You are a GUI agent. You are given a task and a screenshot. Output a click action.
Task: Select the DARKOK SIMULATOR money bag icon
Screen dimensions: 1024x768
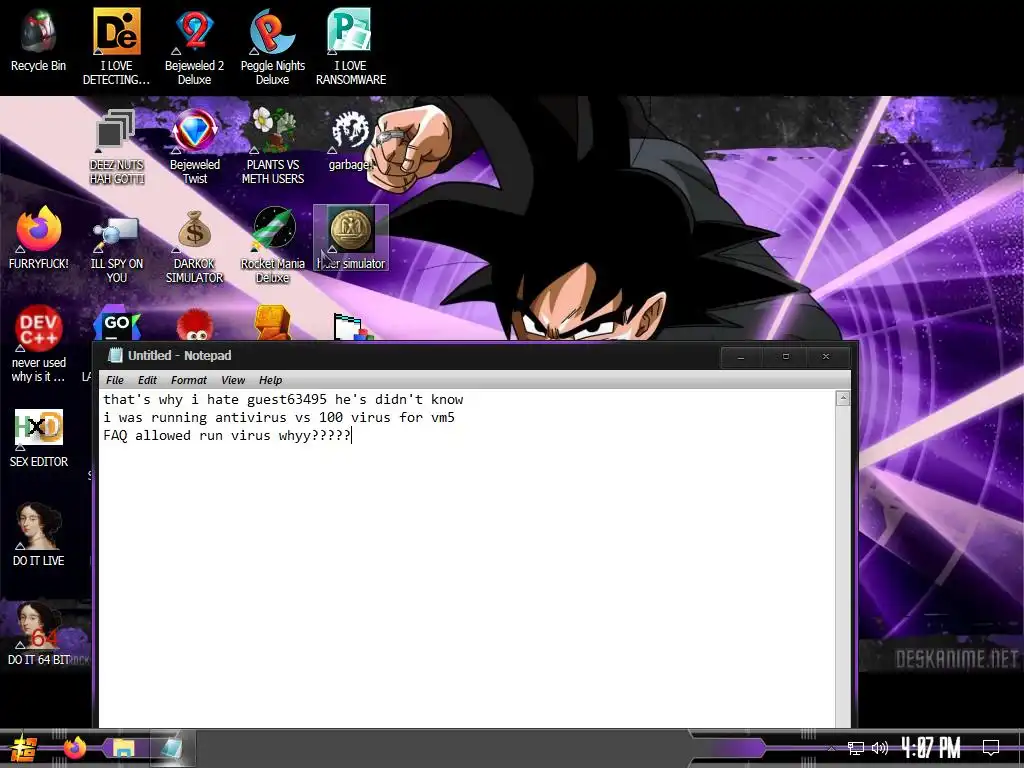pos(195,245)
